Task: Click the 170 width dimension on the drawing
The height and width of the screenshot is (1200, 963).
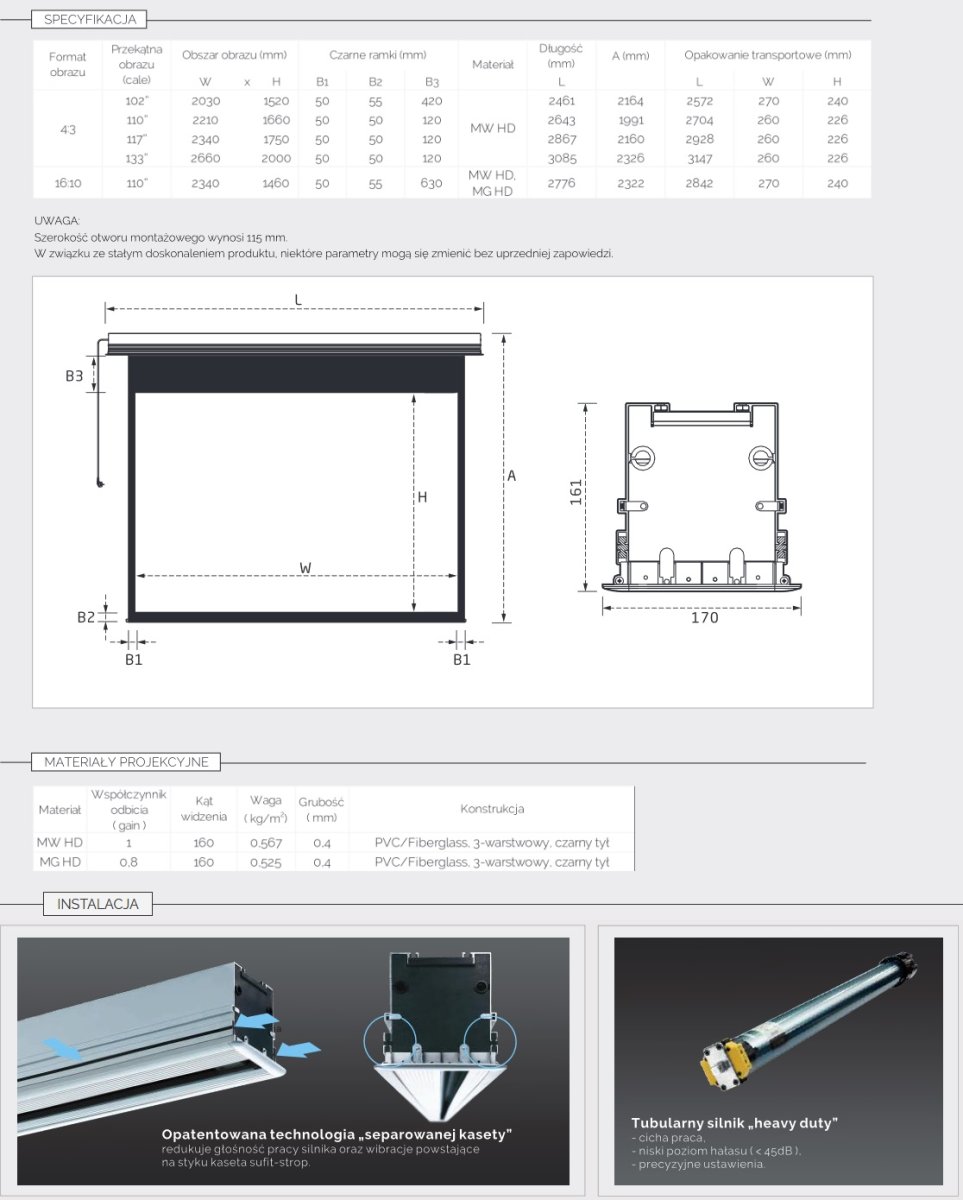Action: coord(704,618)
